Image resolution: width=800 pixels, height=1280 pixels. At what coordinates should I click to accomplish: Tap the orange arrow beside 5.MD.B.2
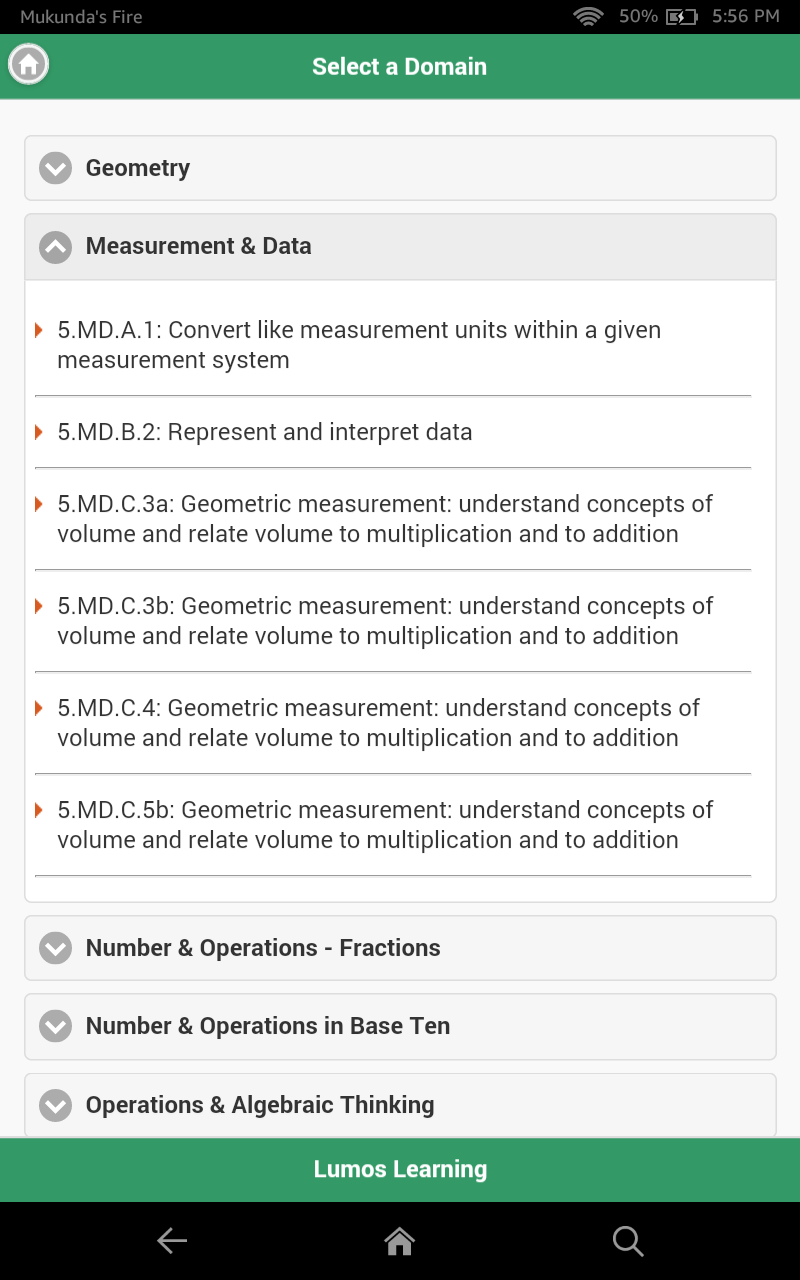41,432
